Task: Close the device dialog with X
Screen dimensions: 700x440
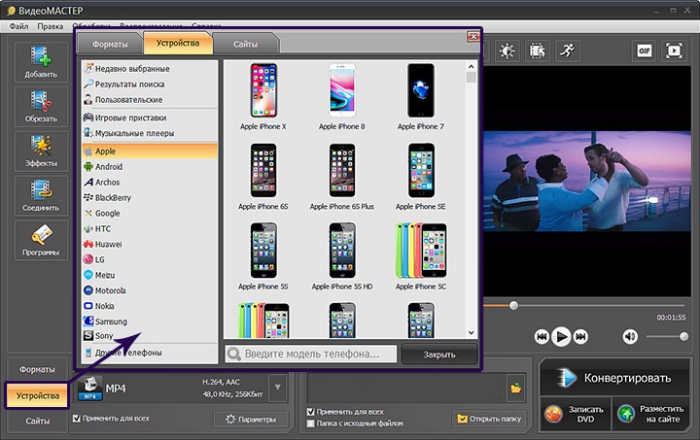Action: (473, 37)
